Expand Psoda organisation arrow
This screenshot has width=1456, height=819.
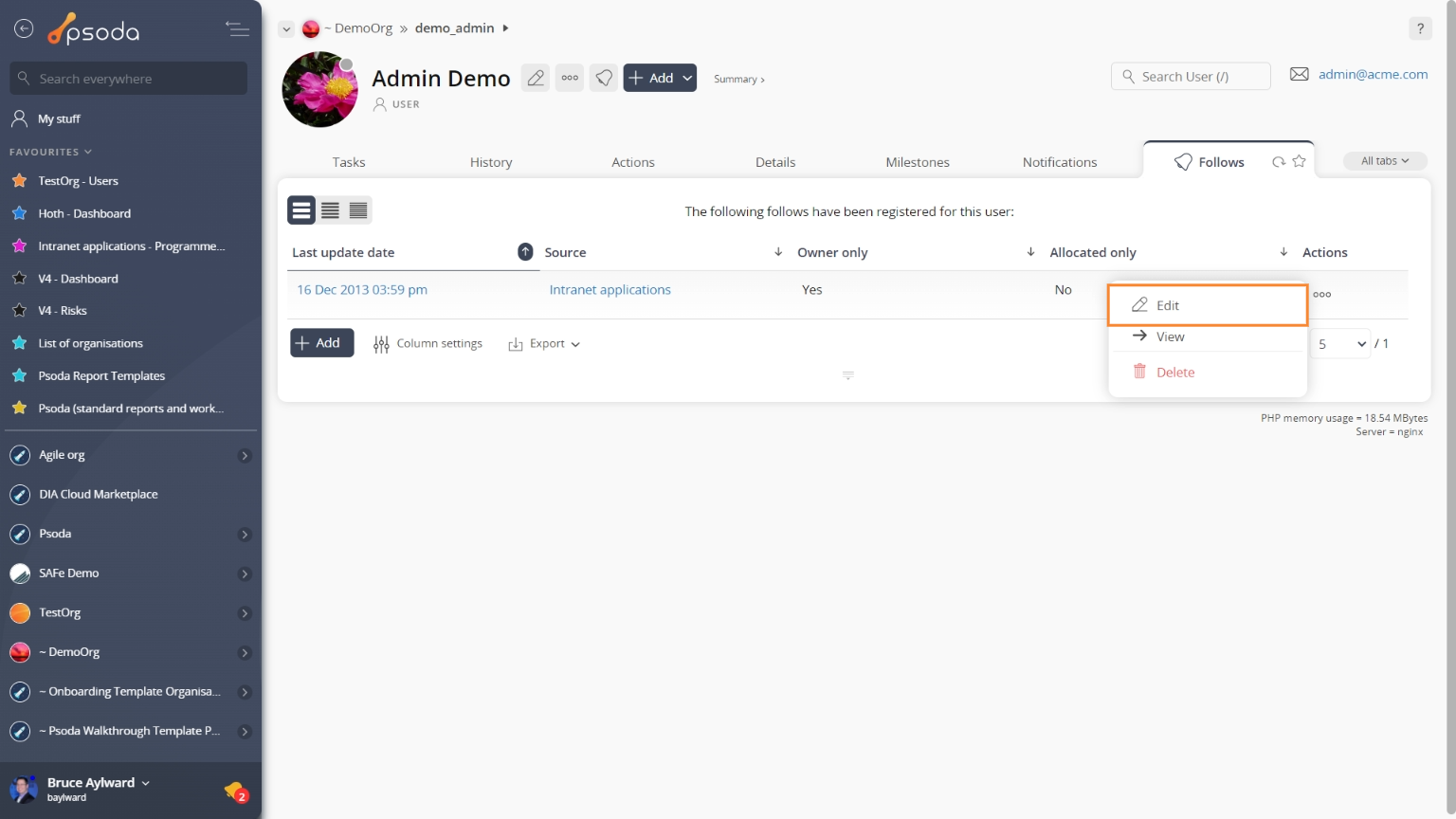click(245, 535)
